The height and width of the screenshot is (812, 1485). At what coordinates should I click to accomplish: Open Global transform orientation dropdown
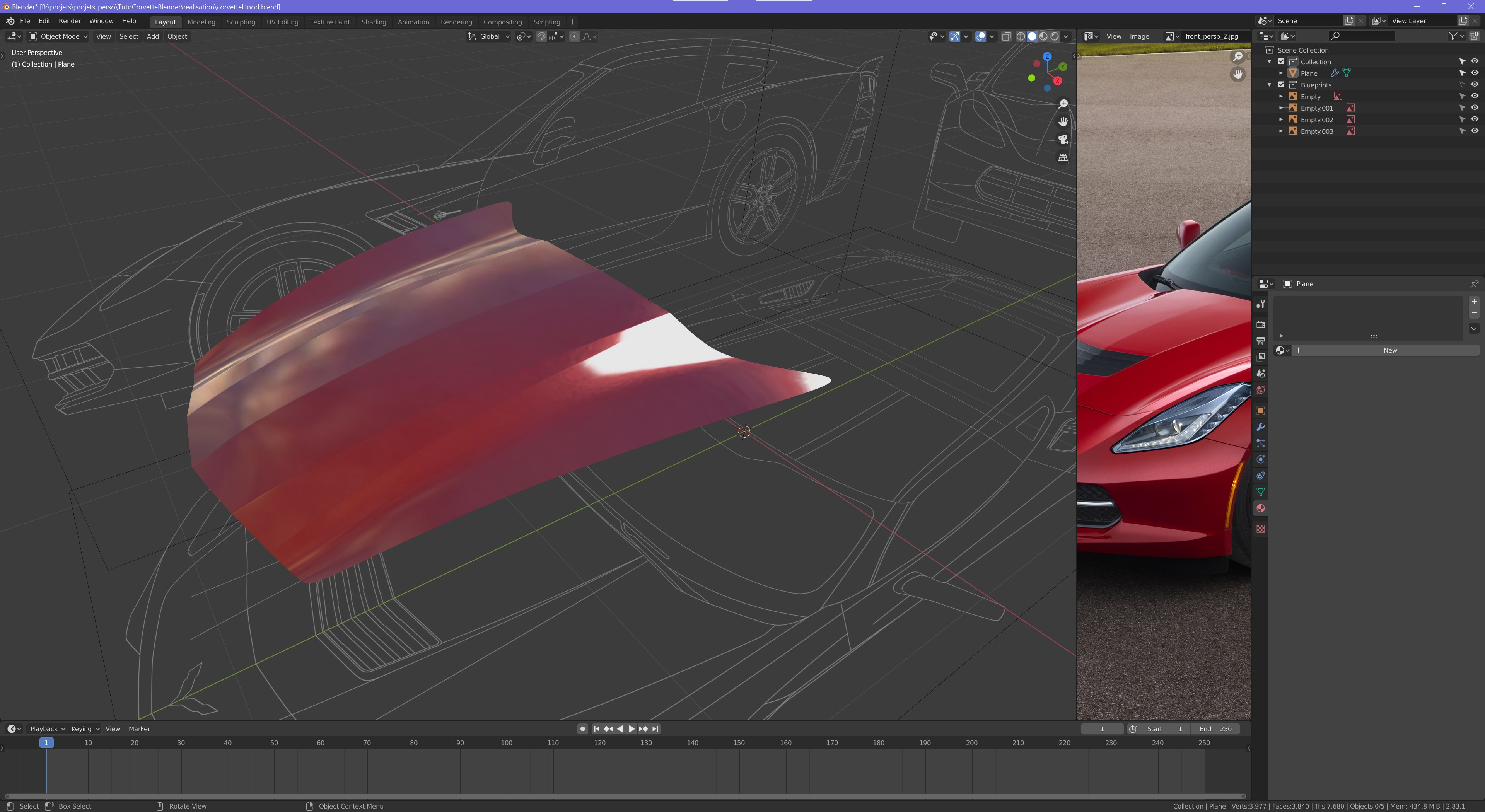(489, 36)
